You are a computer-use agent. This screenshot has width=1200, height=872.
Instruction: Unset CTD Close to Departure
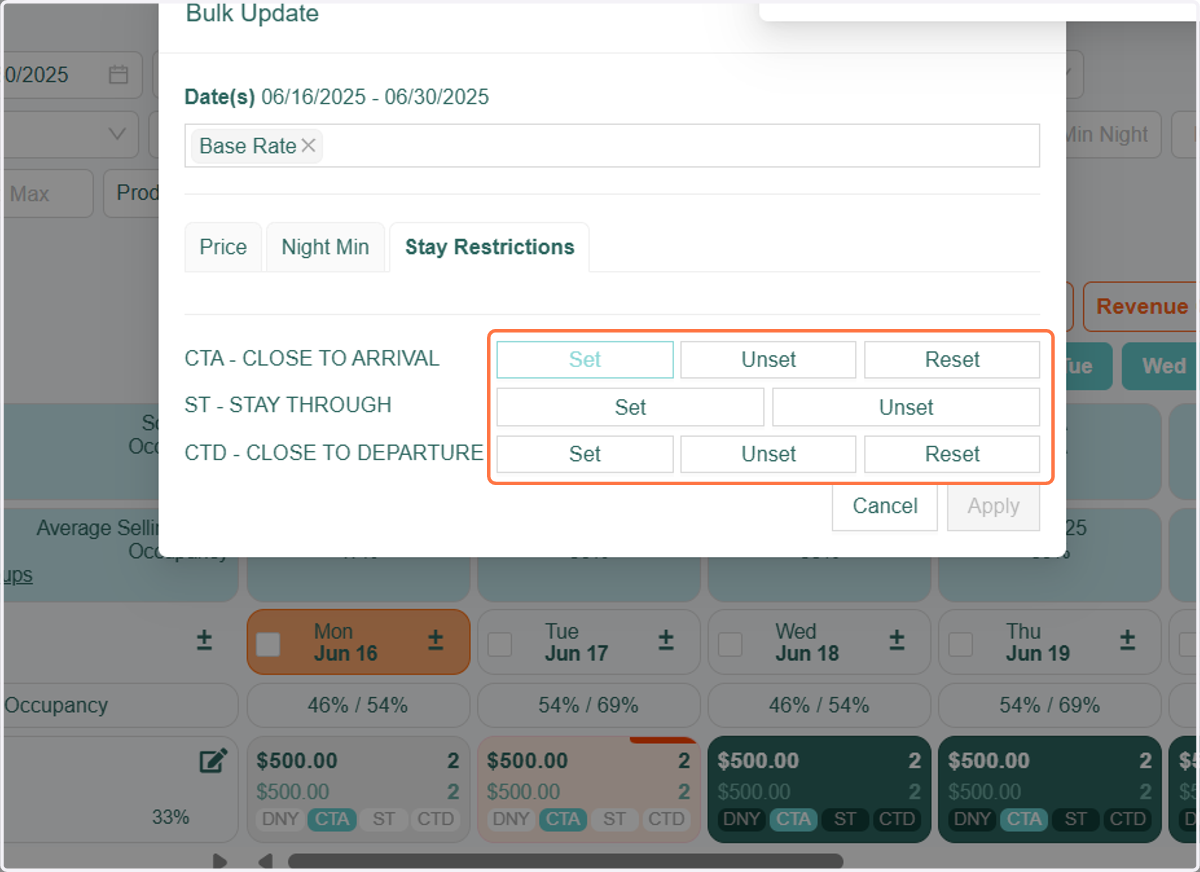[768, 454]
